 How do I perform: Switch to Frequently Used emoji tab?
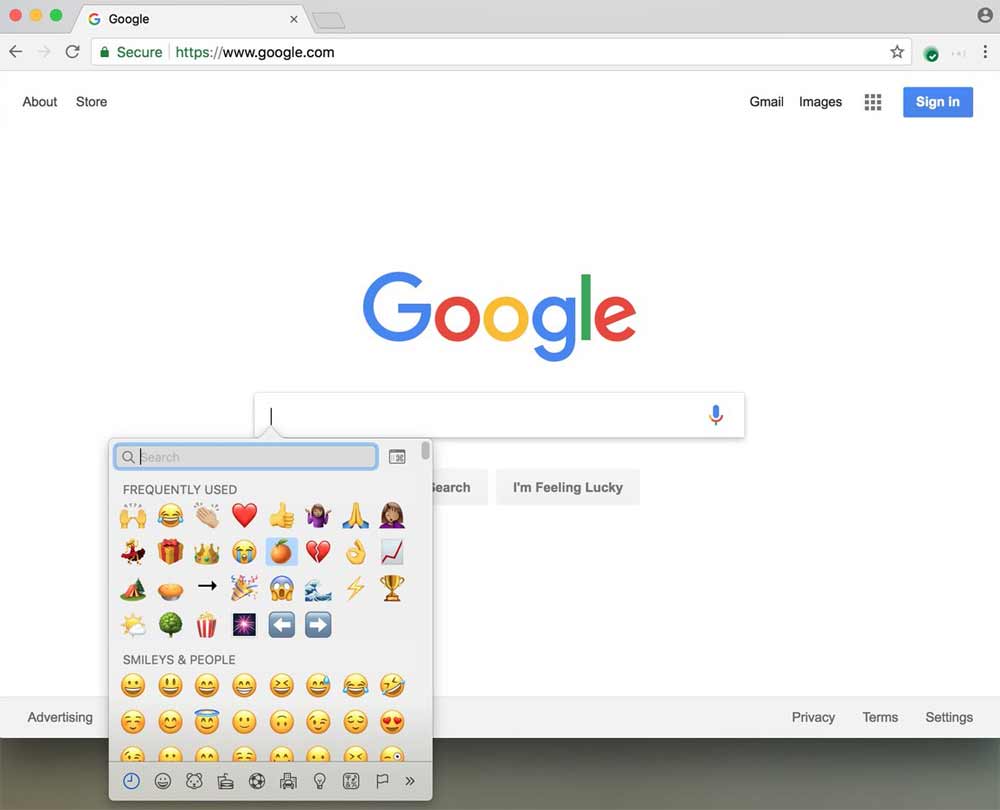(131, 781)
